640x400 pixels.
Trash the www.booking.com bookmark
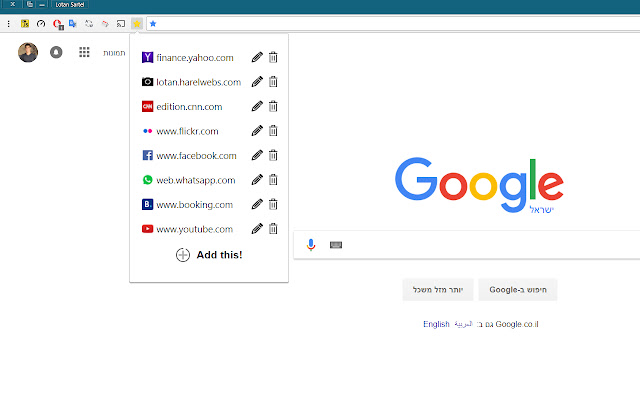[x=273, y=204]
